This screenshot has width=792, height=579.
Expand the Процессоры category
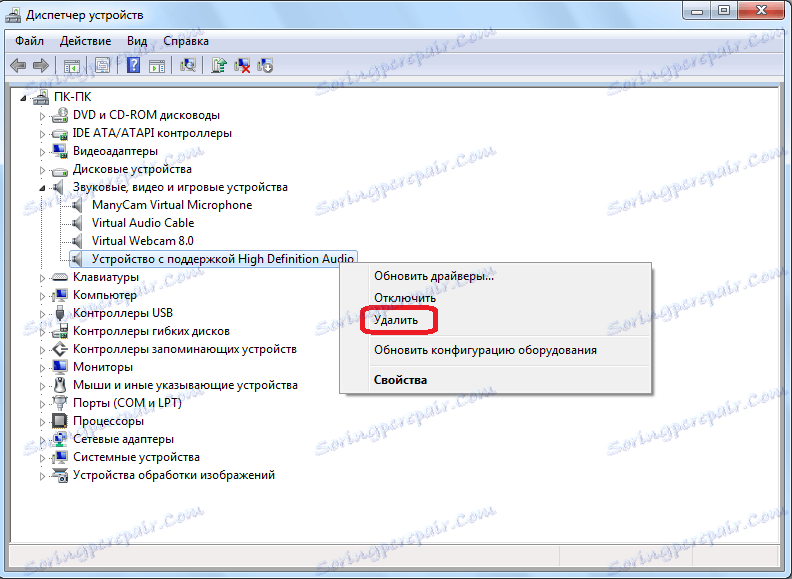(42, 422)
